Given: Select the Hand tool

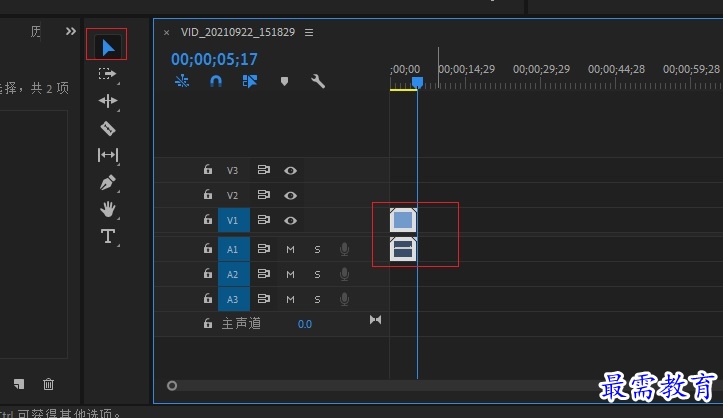Looking at the screenshot, I should point(107,209).
